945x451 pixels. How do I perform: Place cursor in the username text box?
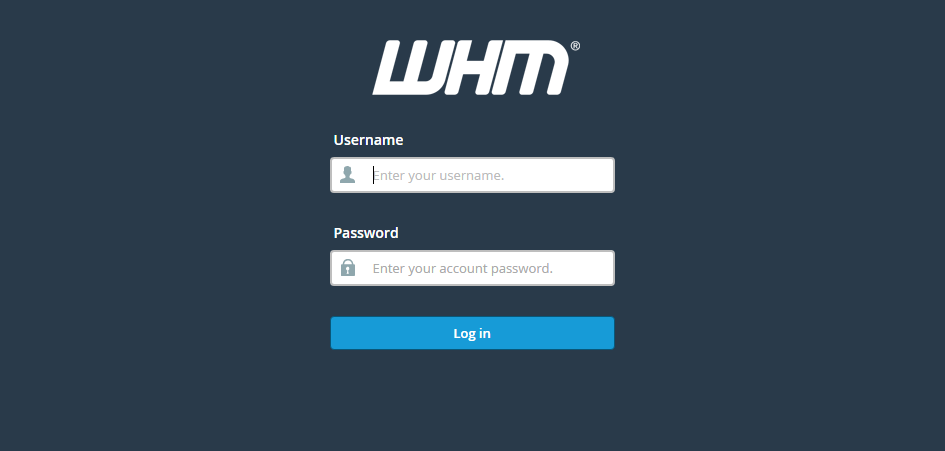[472, 175]
